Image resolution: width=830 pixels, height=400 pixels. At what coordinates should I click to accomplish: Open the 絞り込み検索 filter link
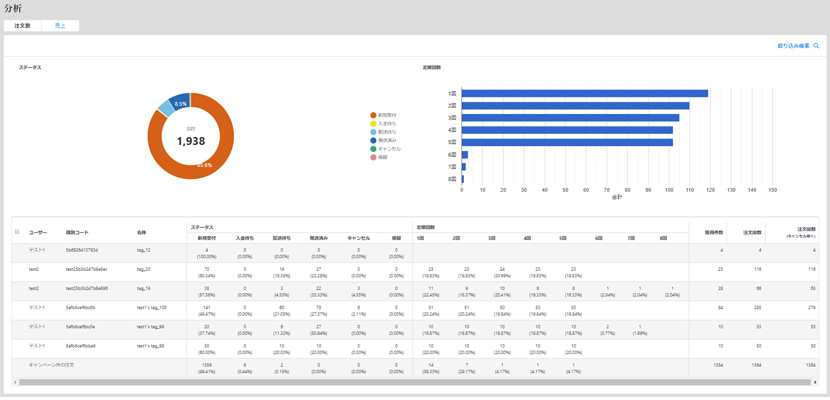793,46
